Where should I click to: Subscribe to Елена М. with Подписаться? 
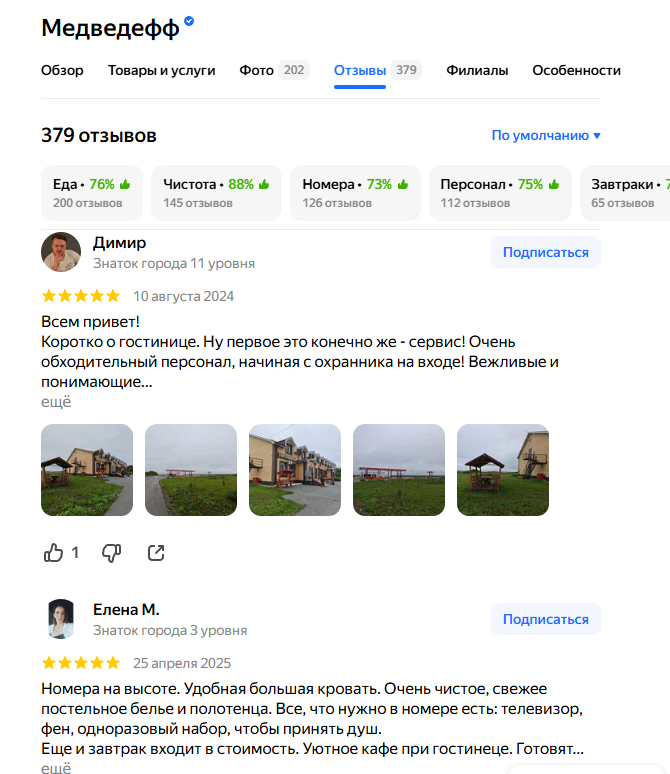pos(546,619)
